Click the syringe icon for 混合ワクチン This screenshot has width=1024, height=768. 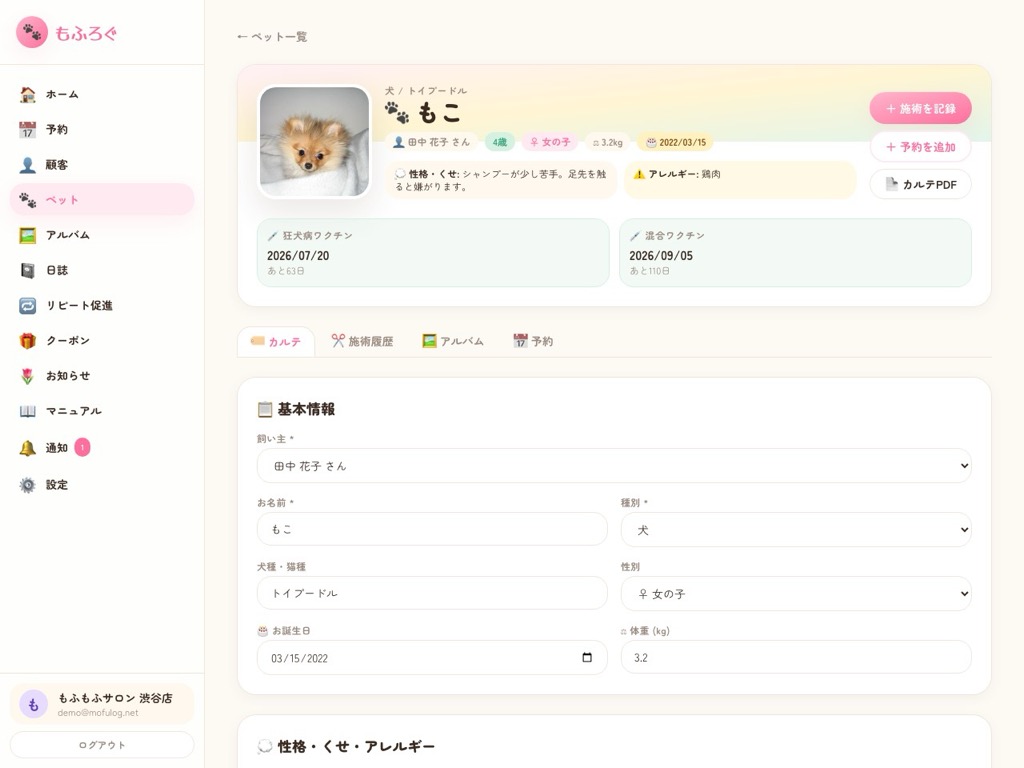pyautogui.click(x=635, y=236)
